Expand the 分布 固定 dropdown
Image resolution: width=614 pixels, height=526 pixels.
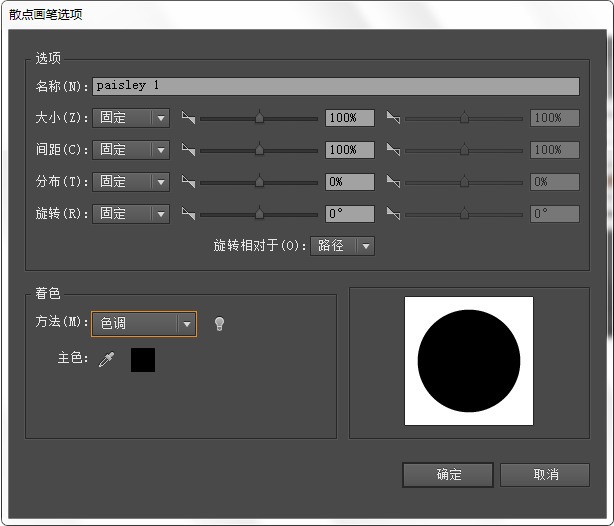pos(131,182)
